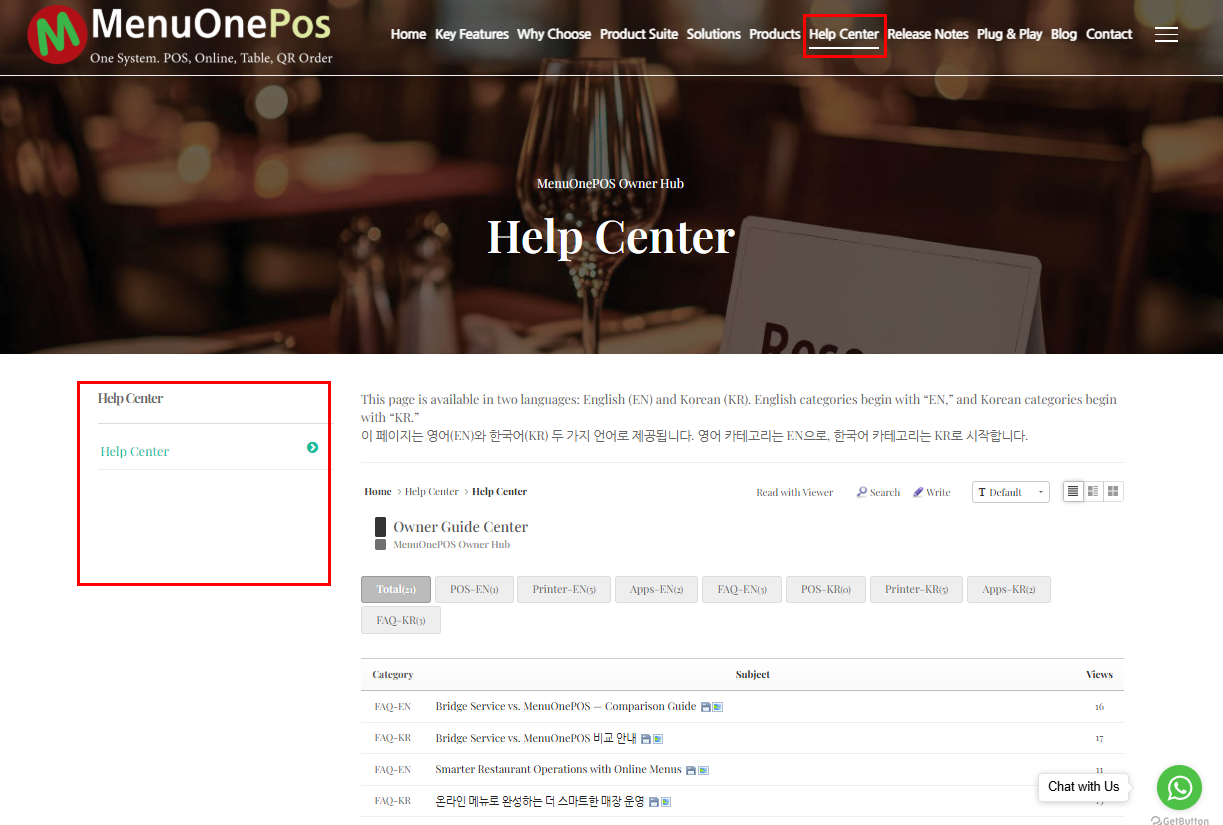1223x825 pixels.
Task: Switch to list view layout icon
Action: click(x=1073, y=491)
